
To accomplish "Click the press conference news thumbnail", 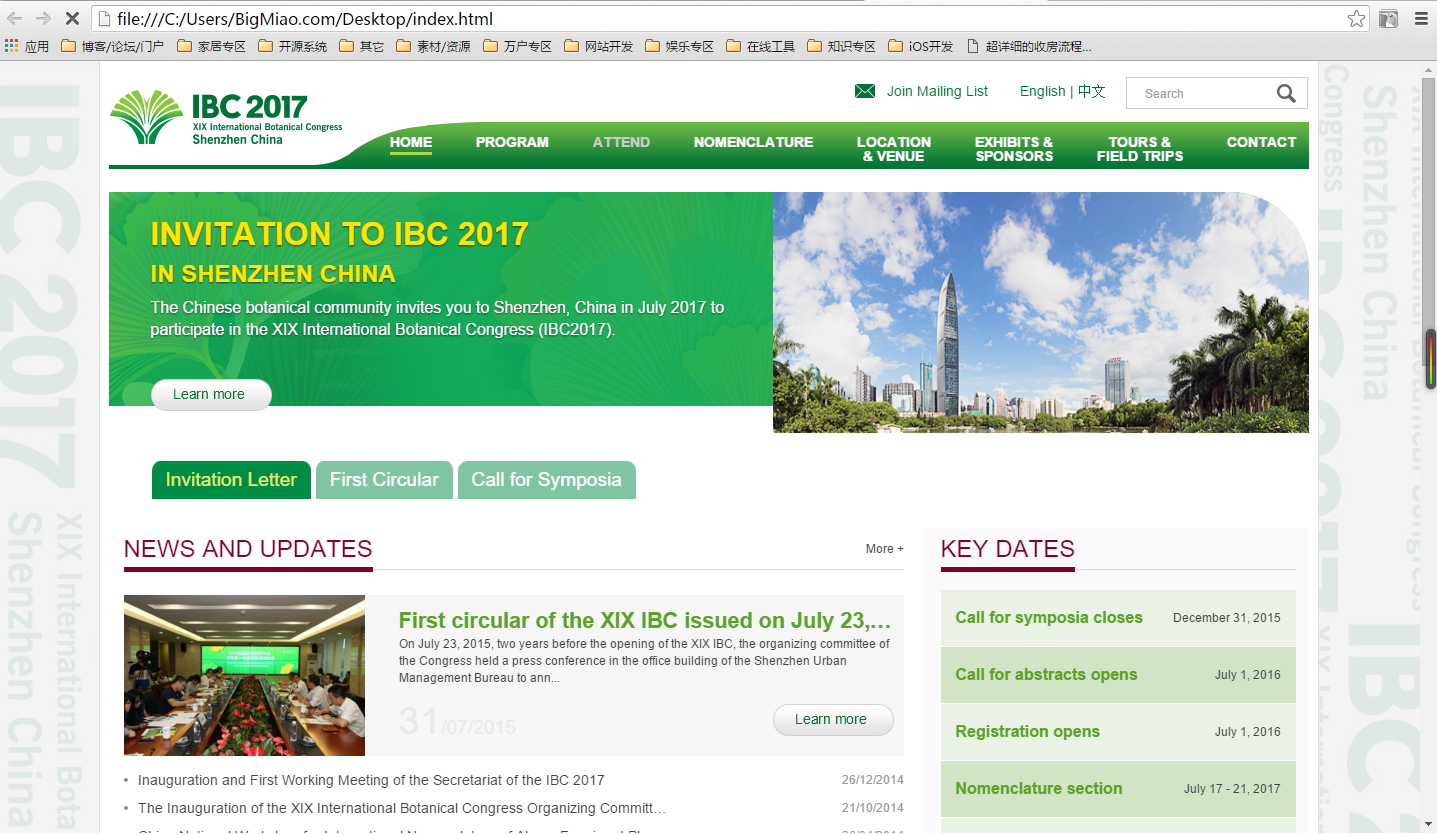I will click(x=244, y=675).
